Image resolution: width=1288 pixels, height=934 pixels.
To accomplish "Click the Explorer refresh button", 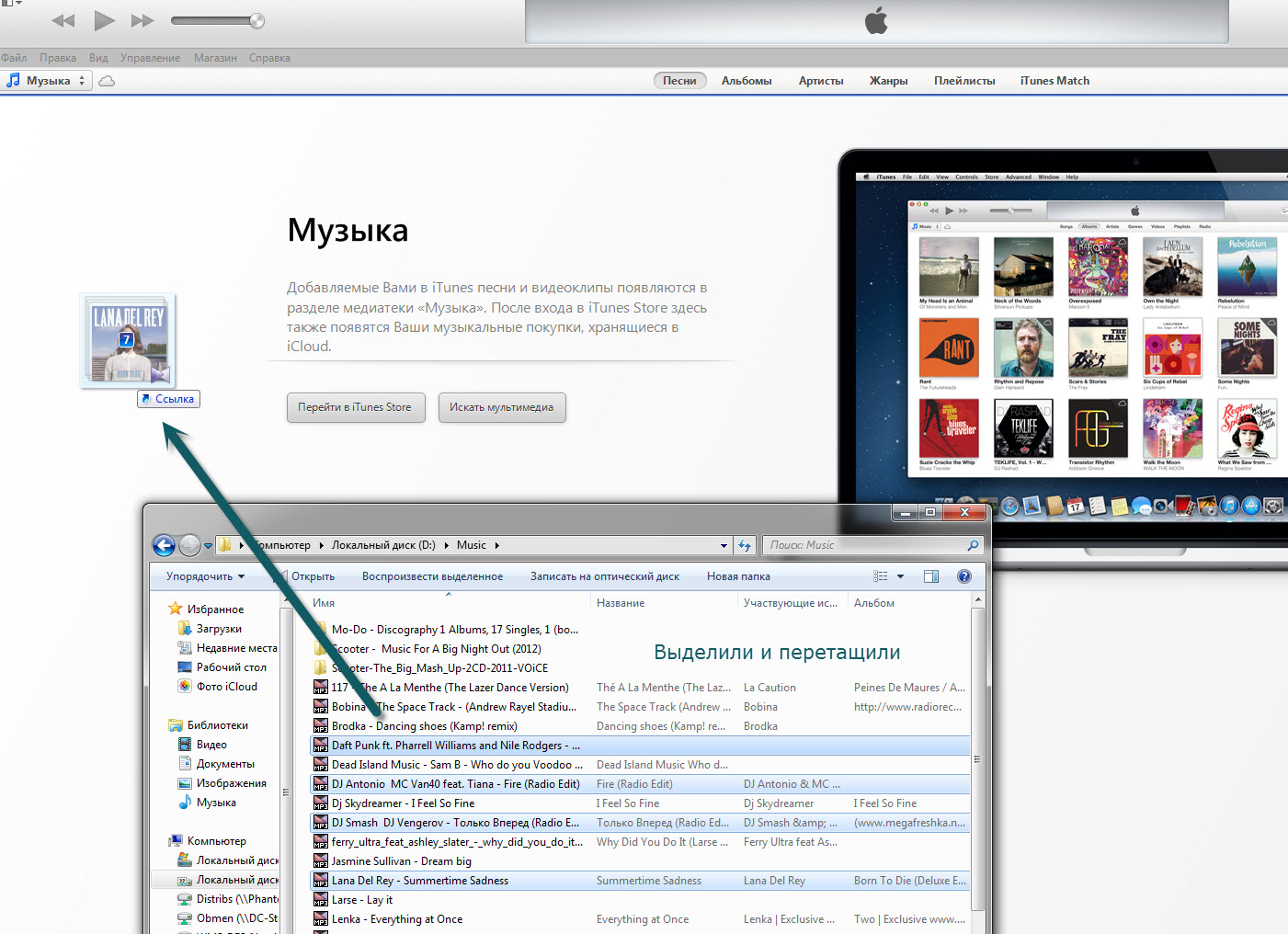I will pyautogui.click(x=745, y=546).
